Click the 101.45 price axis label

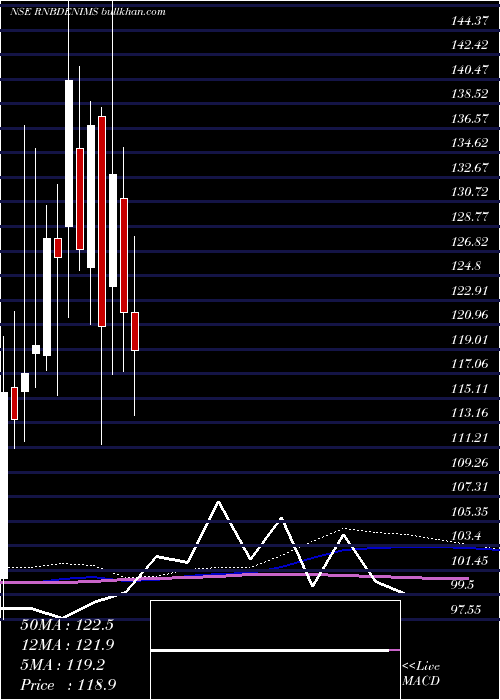coord(471,561)
